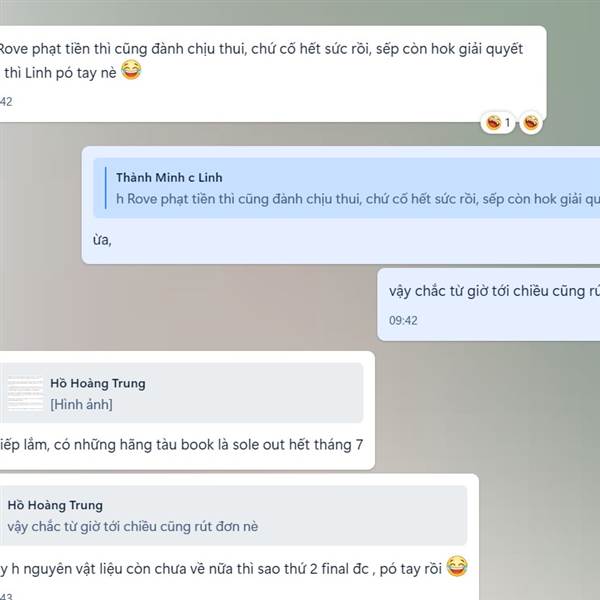The image size is (600, 600).
Task: Click the timestamp under 'thì Linh pó tay nè'
Action: click(x=6, y=102)
